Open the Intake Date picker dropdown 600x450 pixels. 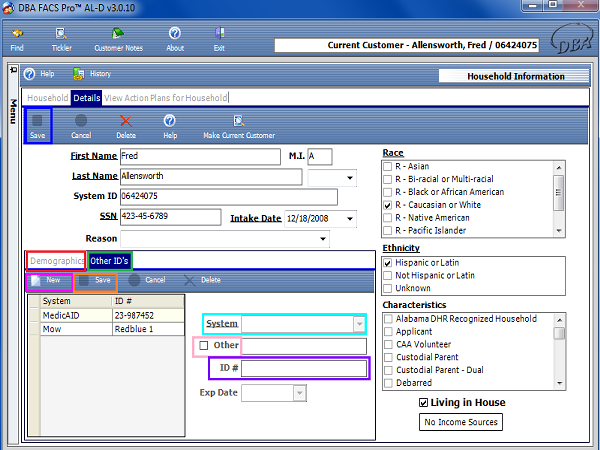[x=350, y=219]
